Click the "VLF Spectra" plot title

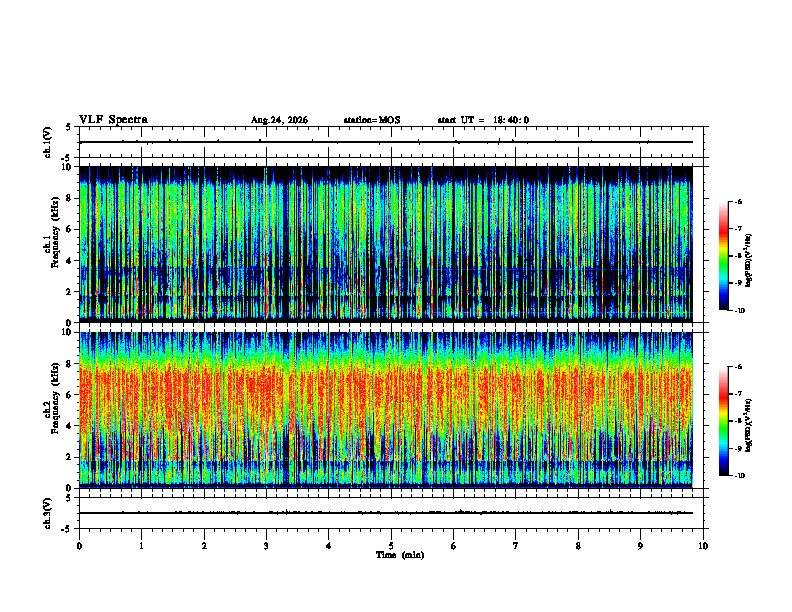pos(113,120)
